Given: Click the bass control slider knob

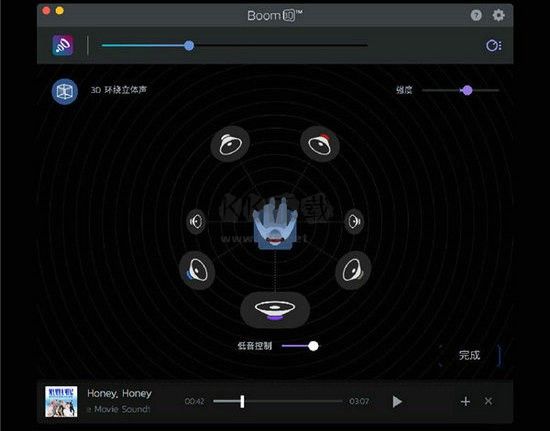Looking at the screenshot, I should [x=313, y=346].
